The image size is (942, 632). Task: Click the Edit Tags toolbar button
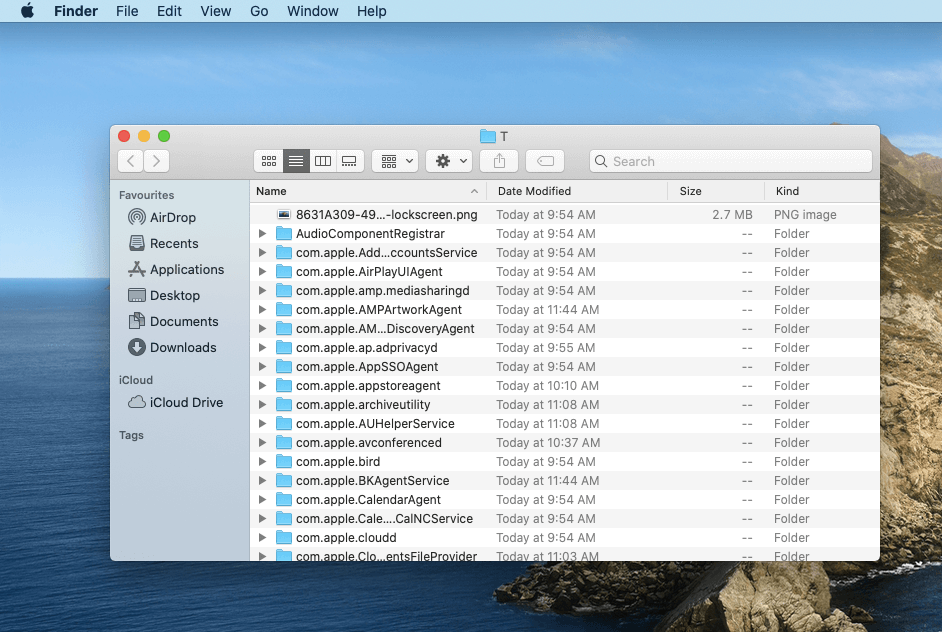pos(545,161)
